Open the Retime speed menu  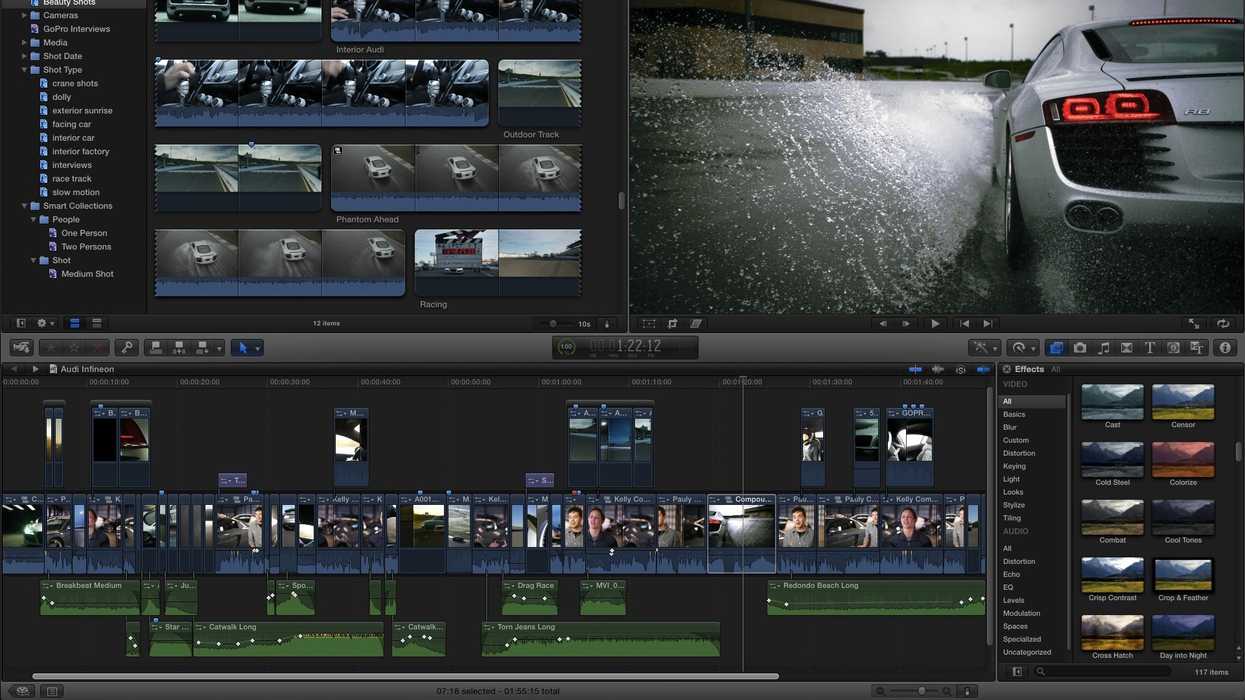pos(1022,348)
